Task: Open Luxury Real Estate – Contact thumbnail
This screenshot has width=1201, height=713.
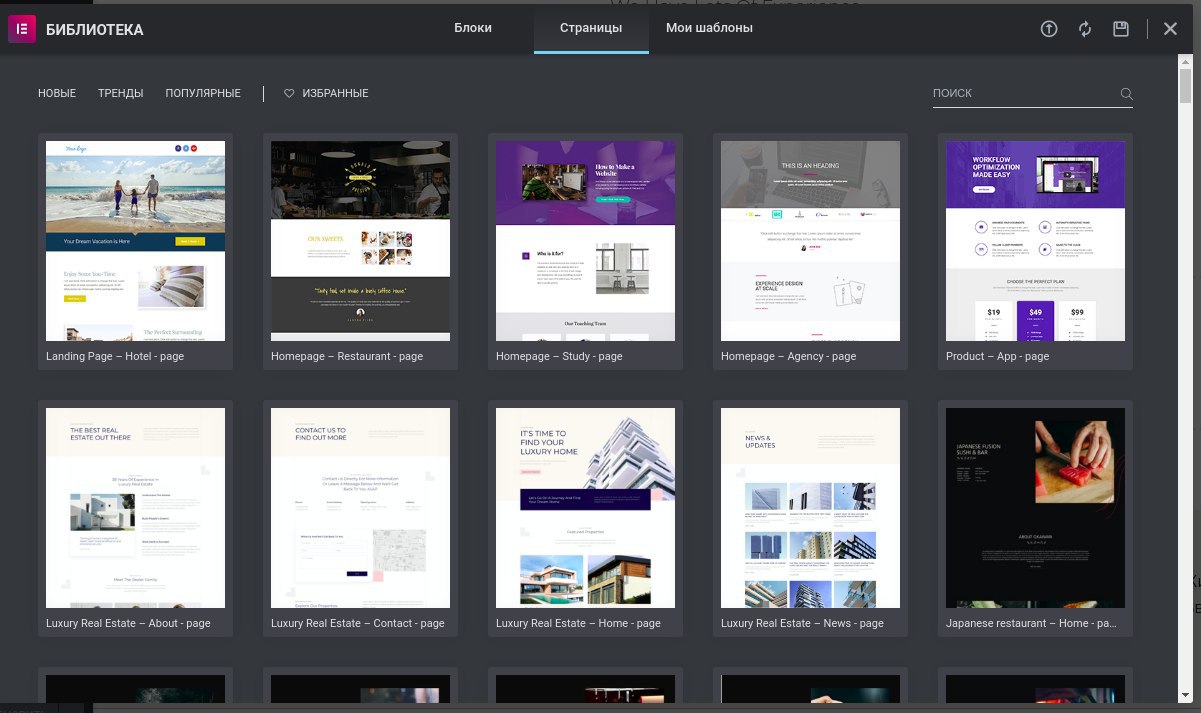Action: click(x=360, y=508)
